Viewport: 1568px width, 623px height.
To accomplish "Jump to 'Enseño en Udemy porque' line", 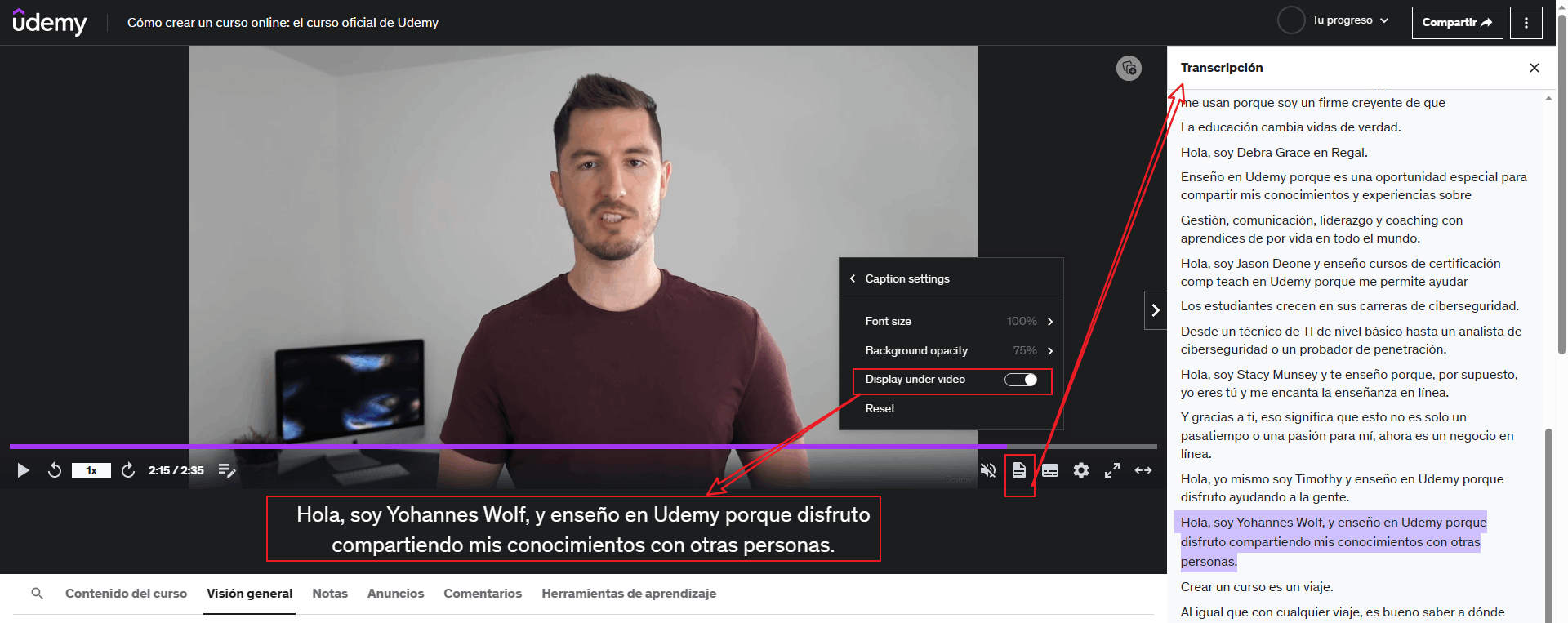I will pyautogui.click(x=1354, y=186).
